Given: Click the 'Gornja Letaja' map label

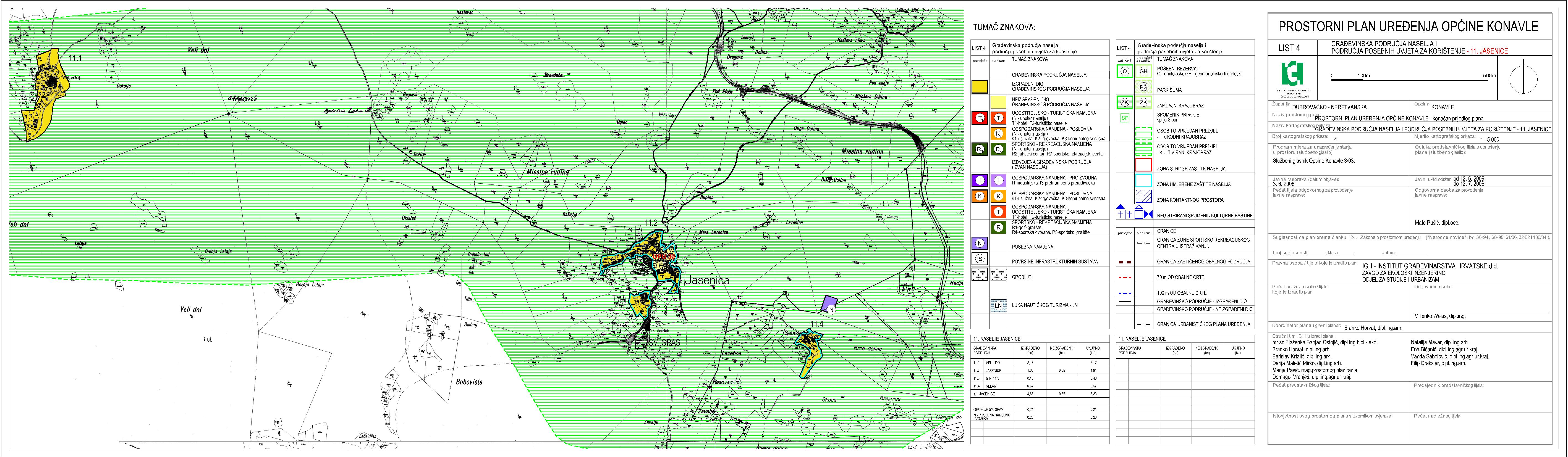Looking at the screenshot, I should [309, 284].
